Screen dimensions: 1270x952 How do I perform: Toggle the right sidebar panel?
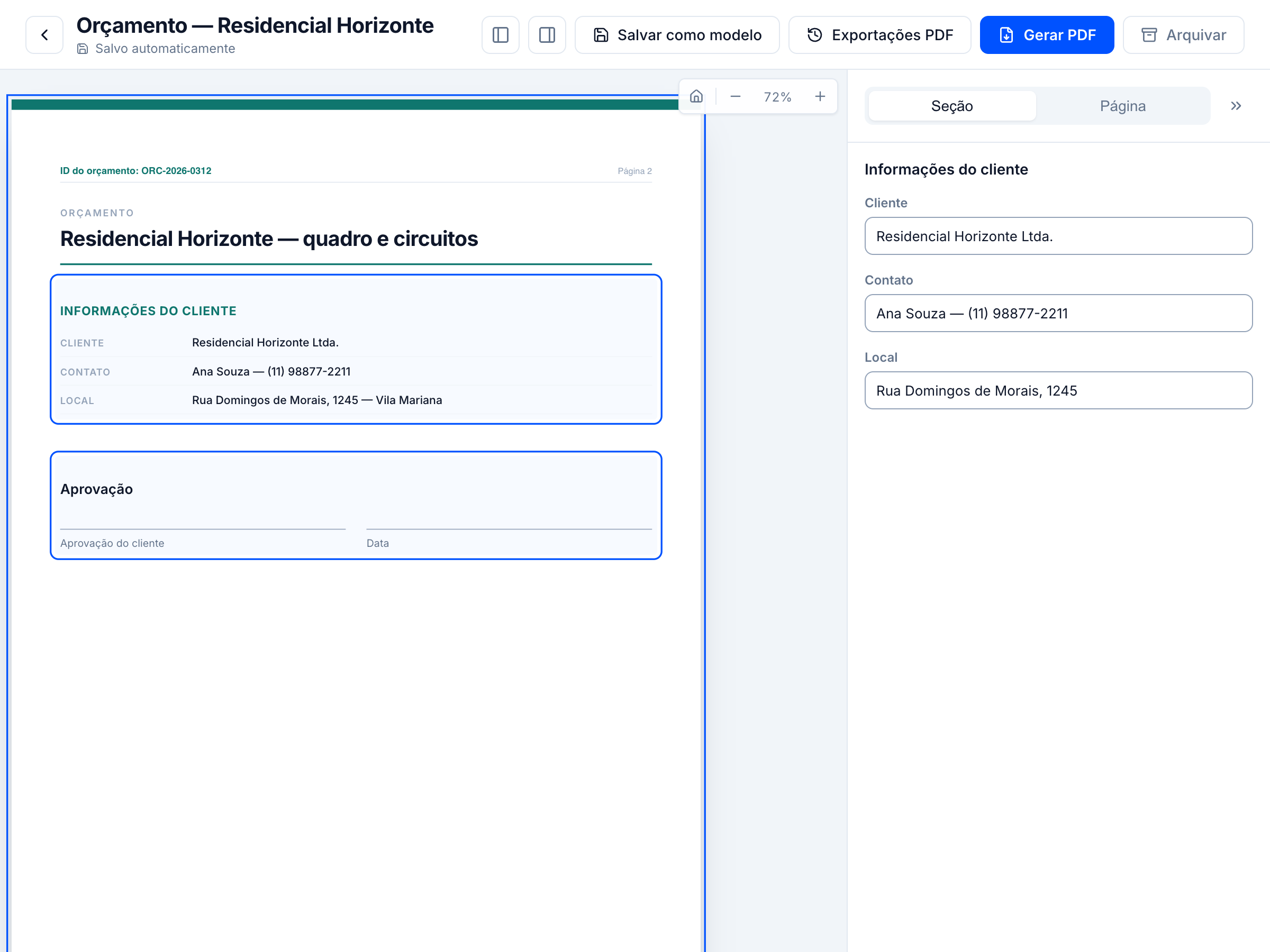tap(547, 35)
